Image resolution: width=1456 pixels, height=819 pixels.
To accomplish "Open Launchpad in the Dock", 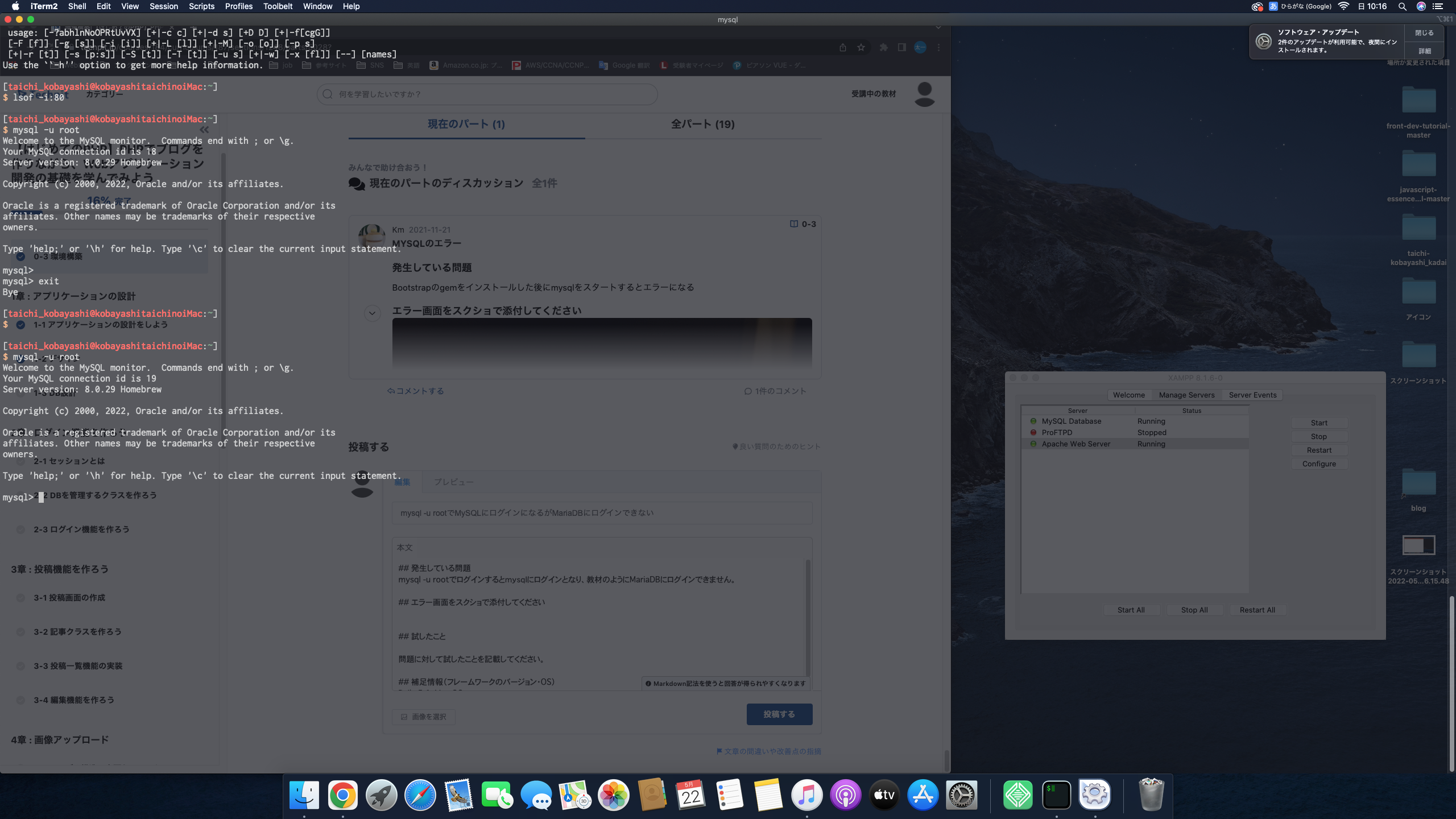I will pyautogui.click(x=381, y=795).
